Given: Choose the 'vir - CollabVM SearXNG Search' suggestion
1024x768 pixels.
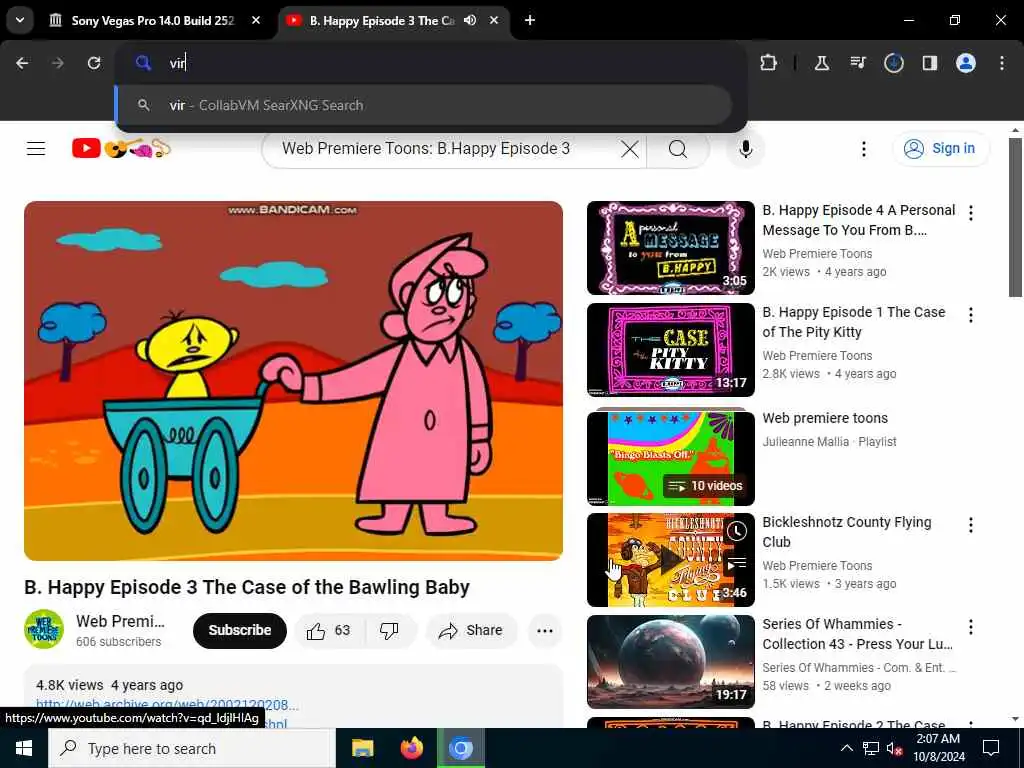Looking at the screenshot, I should 423,105.
